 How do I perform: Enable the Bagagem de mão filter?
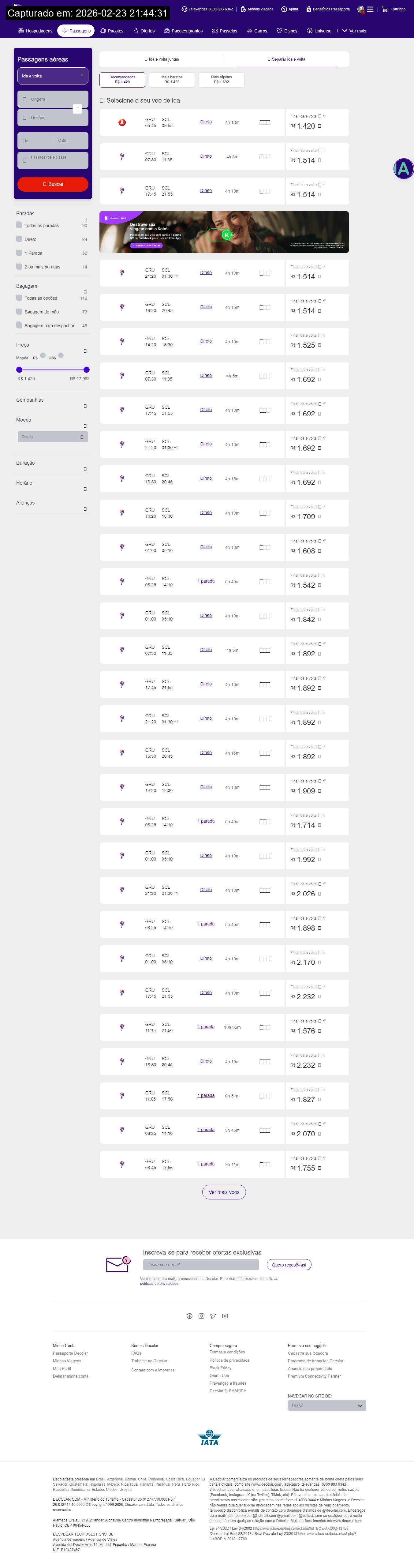(20, 312)
